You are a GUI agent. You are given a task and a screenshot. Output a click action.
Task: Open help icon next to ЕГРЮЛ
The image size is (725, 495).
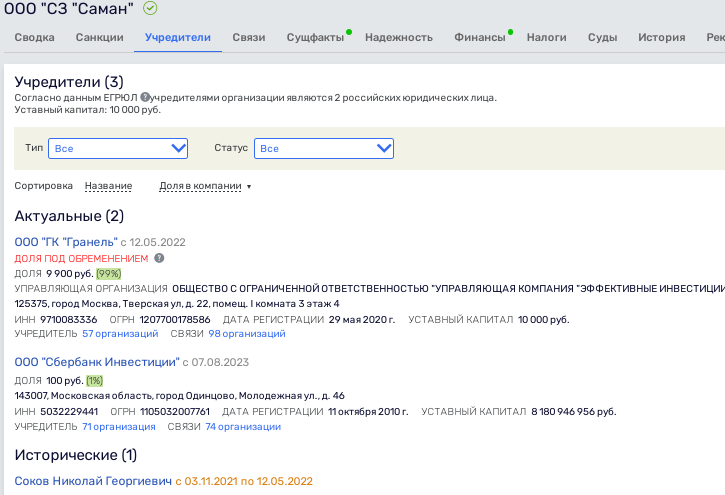pos(145,97)
